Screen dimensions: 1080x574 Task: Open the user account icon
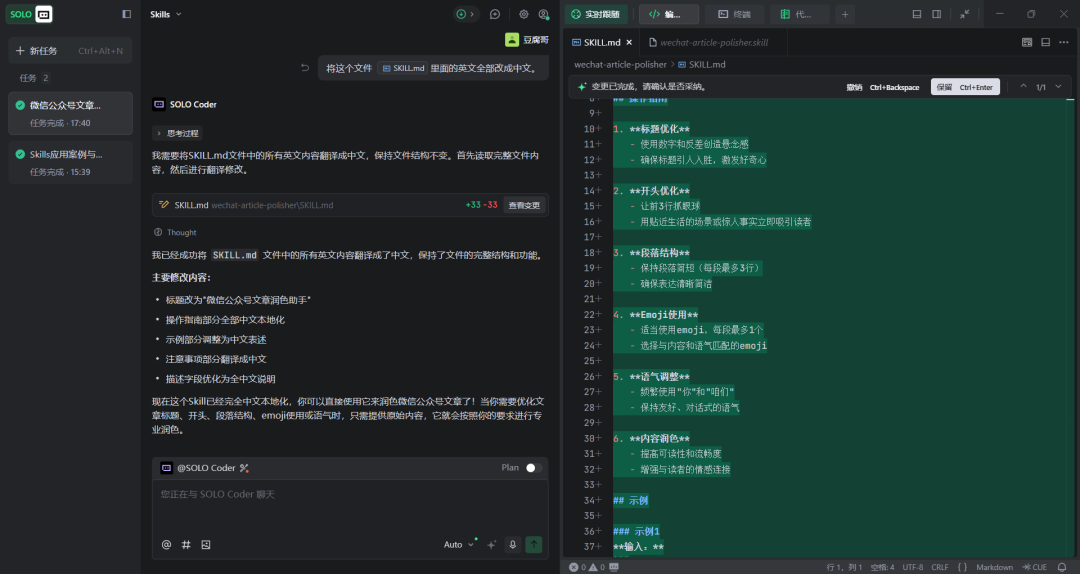[x=543, y=14]
